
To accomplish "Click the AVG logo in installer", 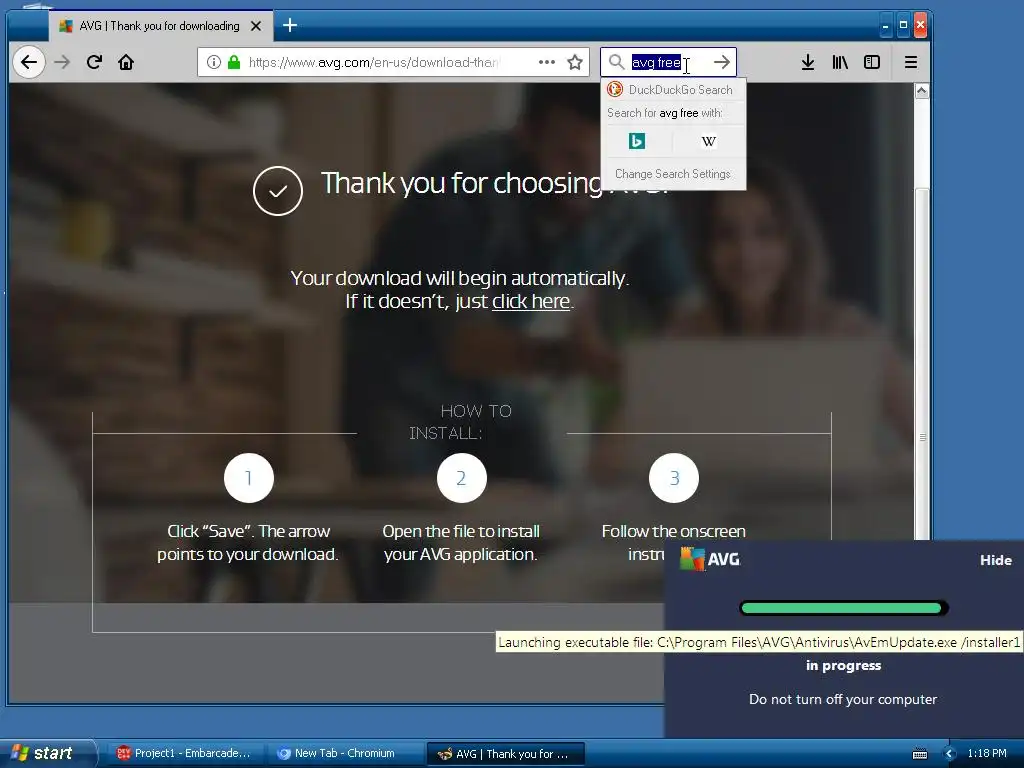I will click(x=710, y=559).
